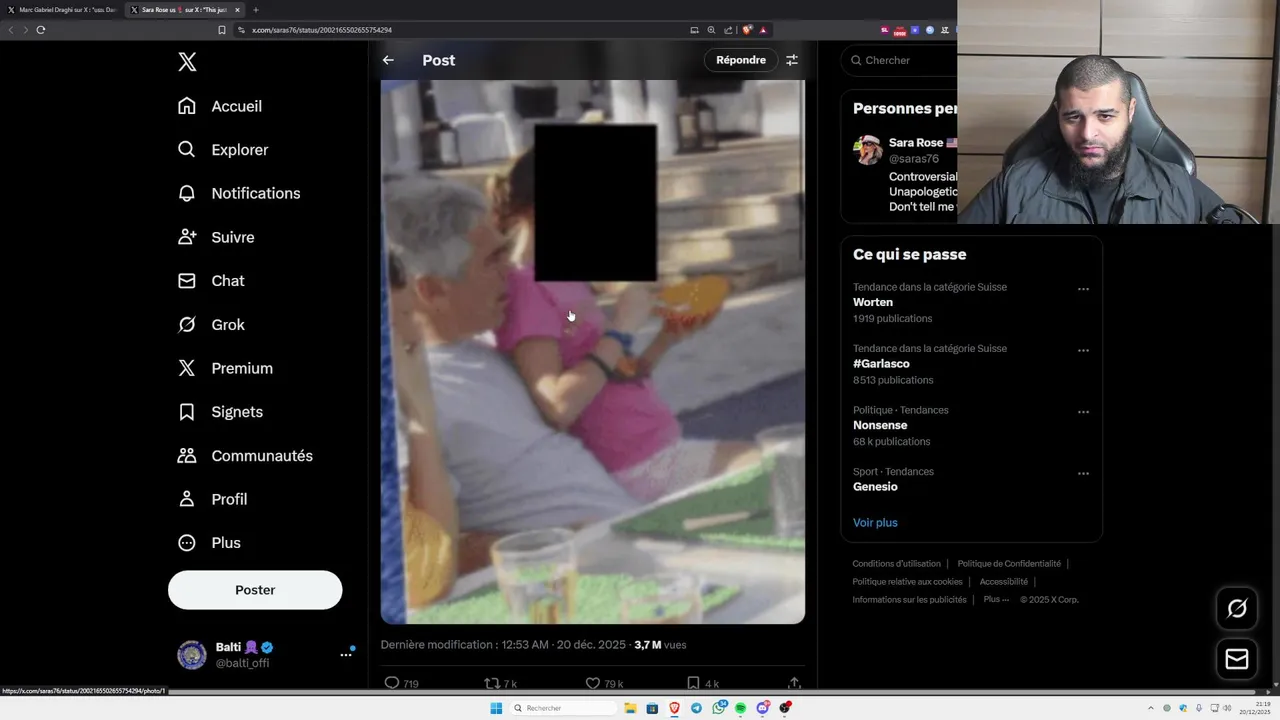The height and width of the screenshot is (720, 1280).
Task: Click the address bar URL
Action: 321,30
